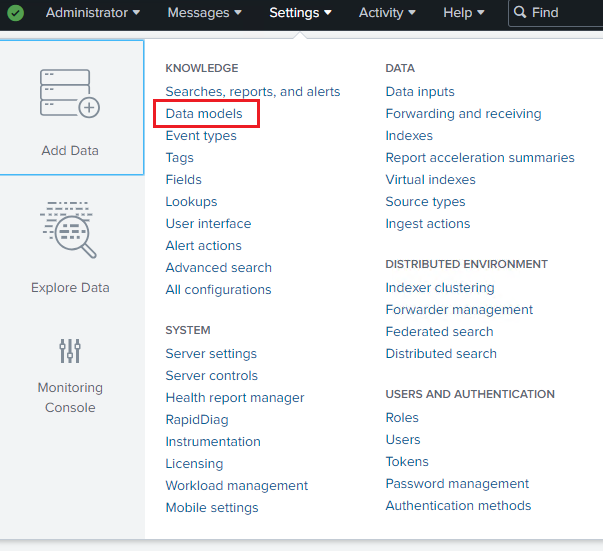Click the Find search magnifier icon
This screenshot has height=551, width=603.
tap(520, 13)
